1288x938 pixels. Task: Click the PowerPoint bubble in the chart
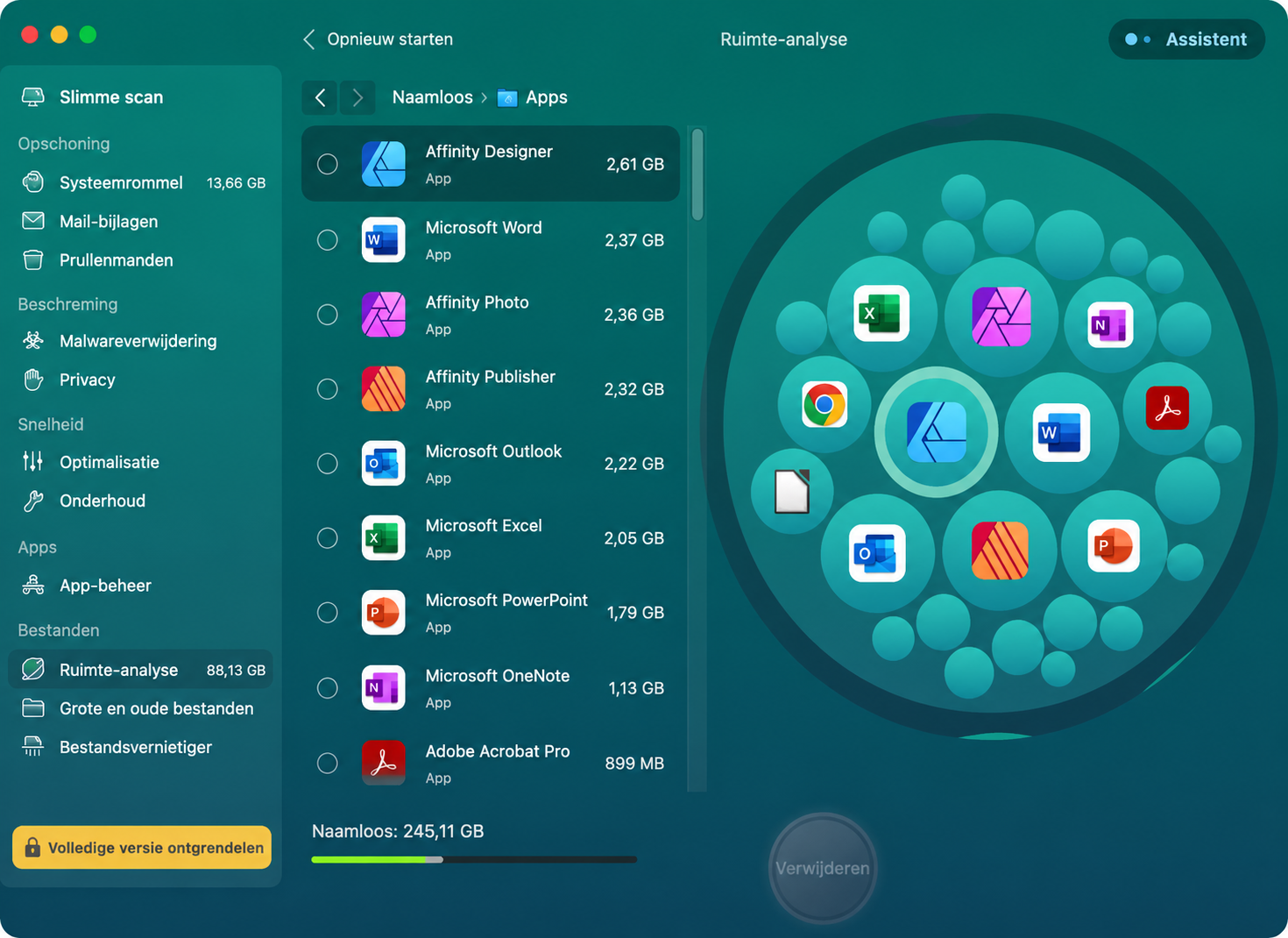1114,545
